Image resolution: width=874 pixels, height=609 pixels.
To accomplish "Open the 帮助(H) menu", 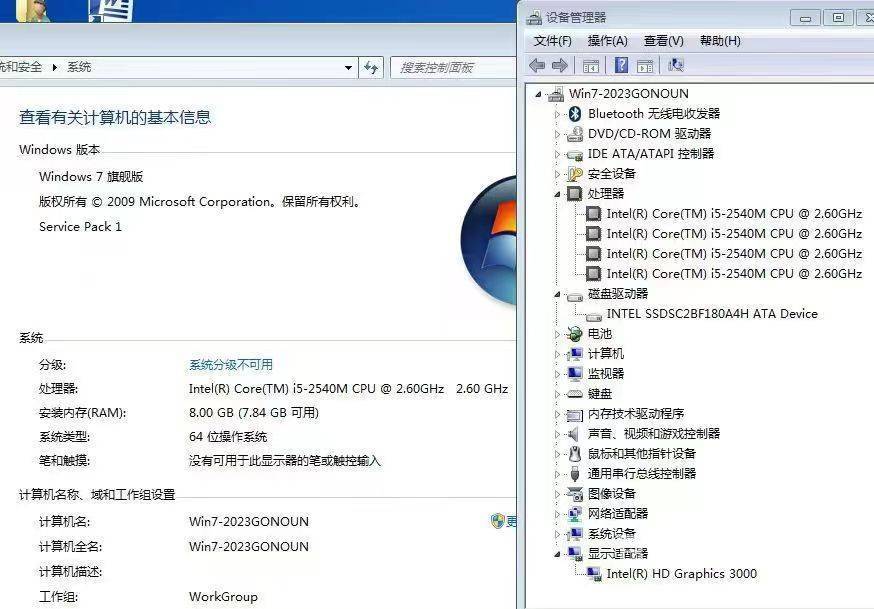I will (720, 41).
